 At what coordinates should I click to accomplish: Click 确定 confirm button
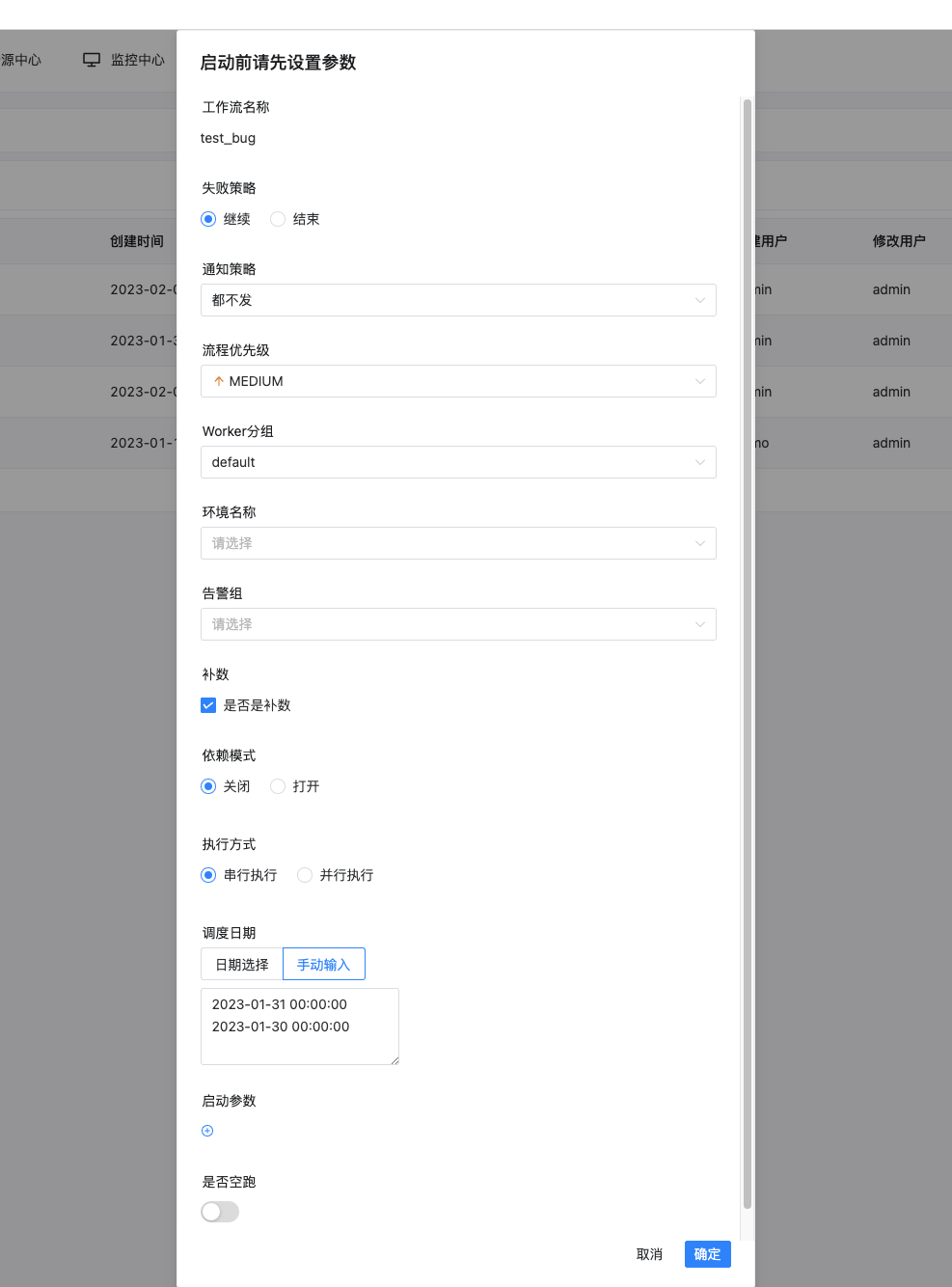point(708,1254)
